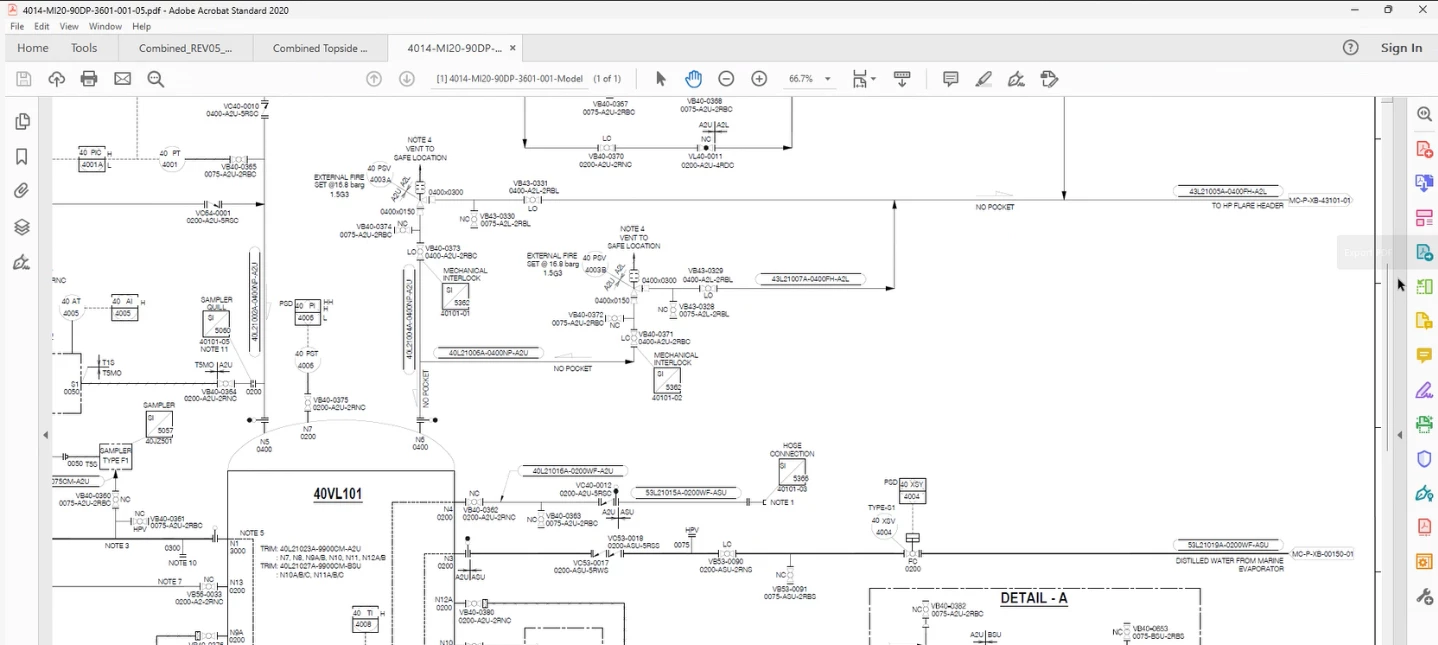Open Create PDF tool in right pane
This screenshot has height=645, width=1438.
click(x=1424, y=149)
